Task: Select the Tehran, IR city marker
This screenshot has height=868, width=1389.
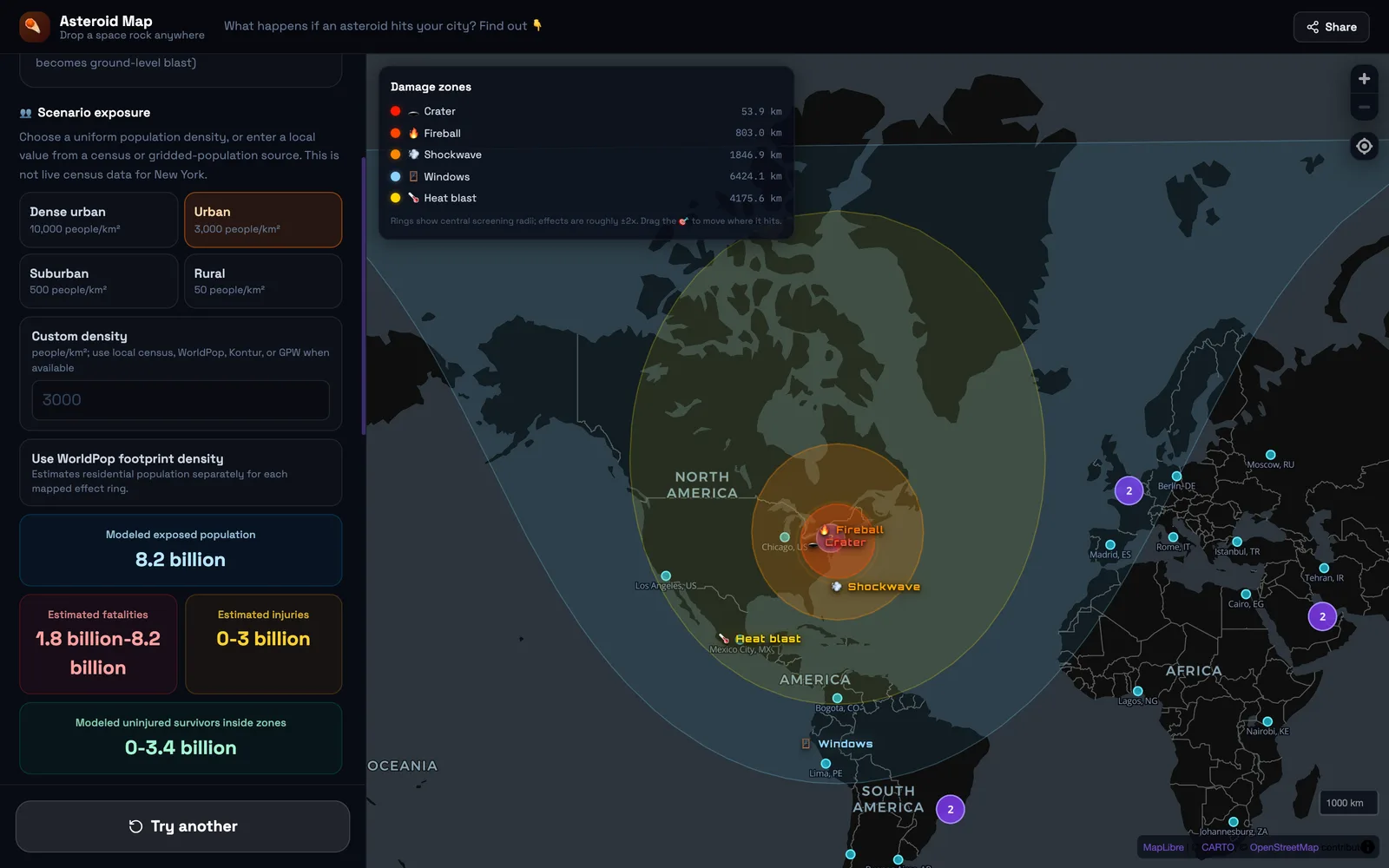Action: tap(1324, 569)
